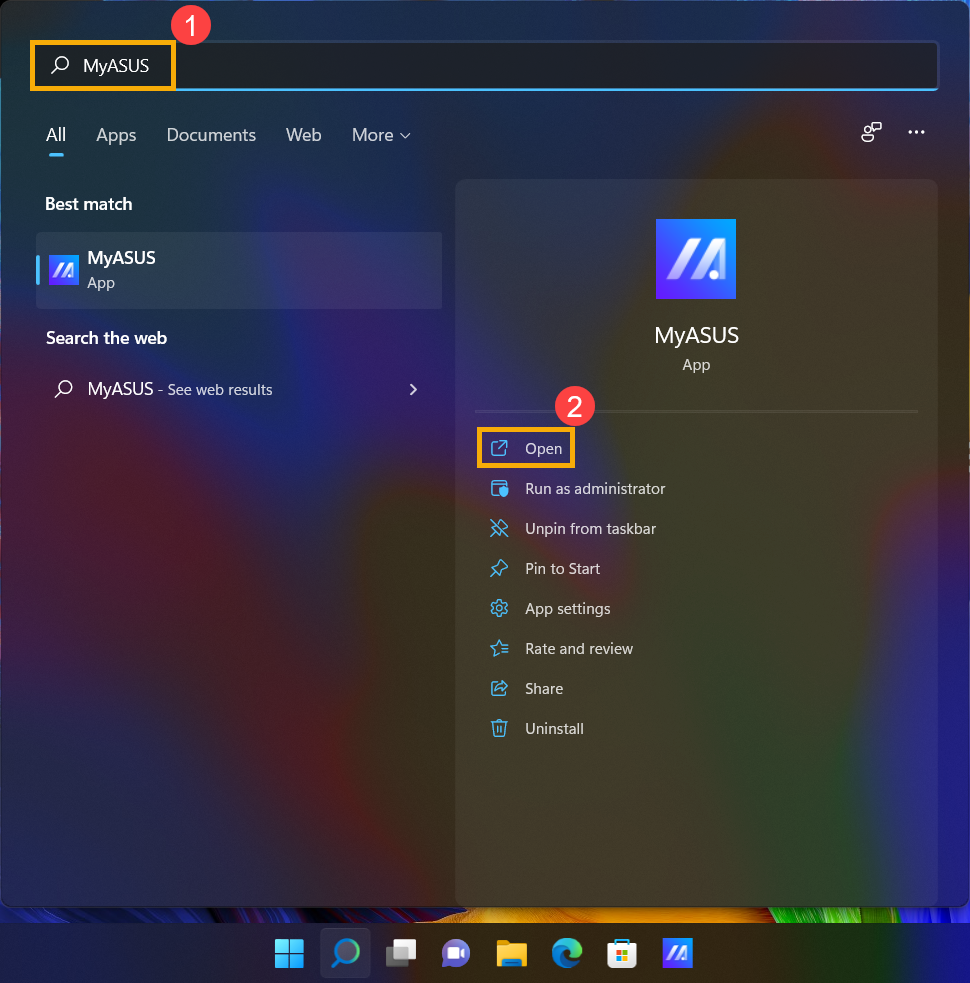Screen dimensions: 970x983
Task: Switch to the Documents filter tab
Action: coord(211,135)
